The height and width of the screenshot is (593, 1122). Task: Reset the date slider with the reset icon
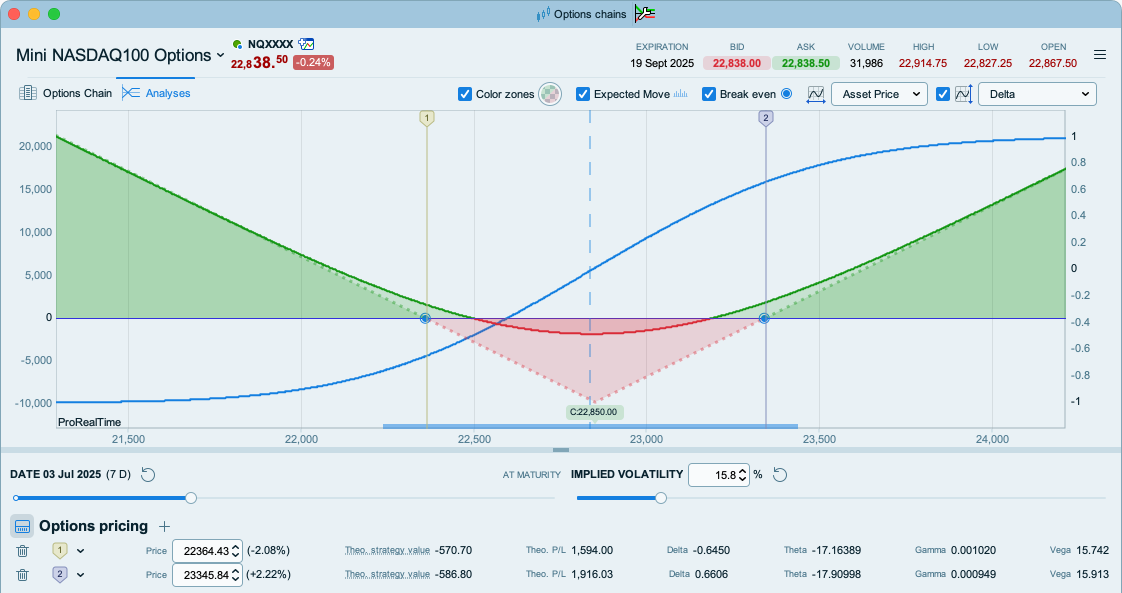149,474
